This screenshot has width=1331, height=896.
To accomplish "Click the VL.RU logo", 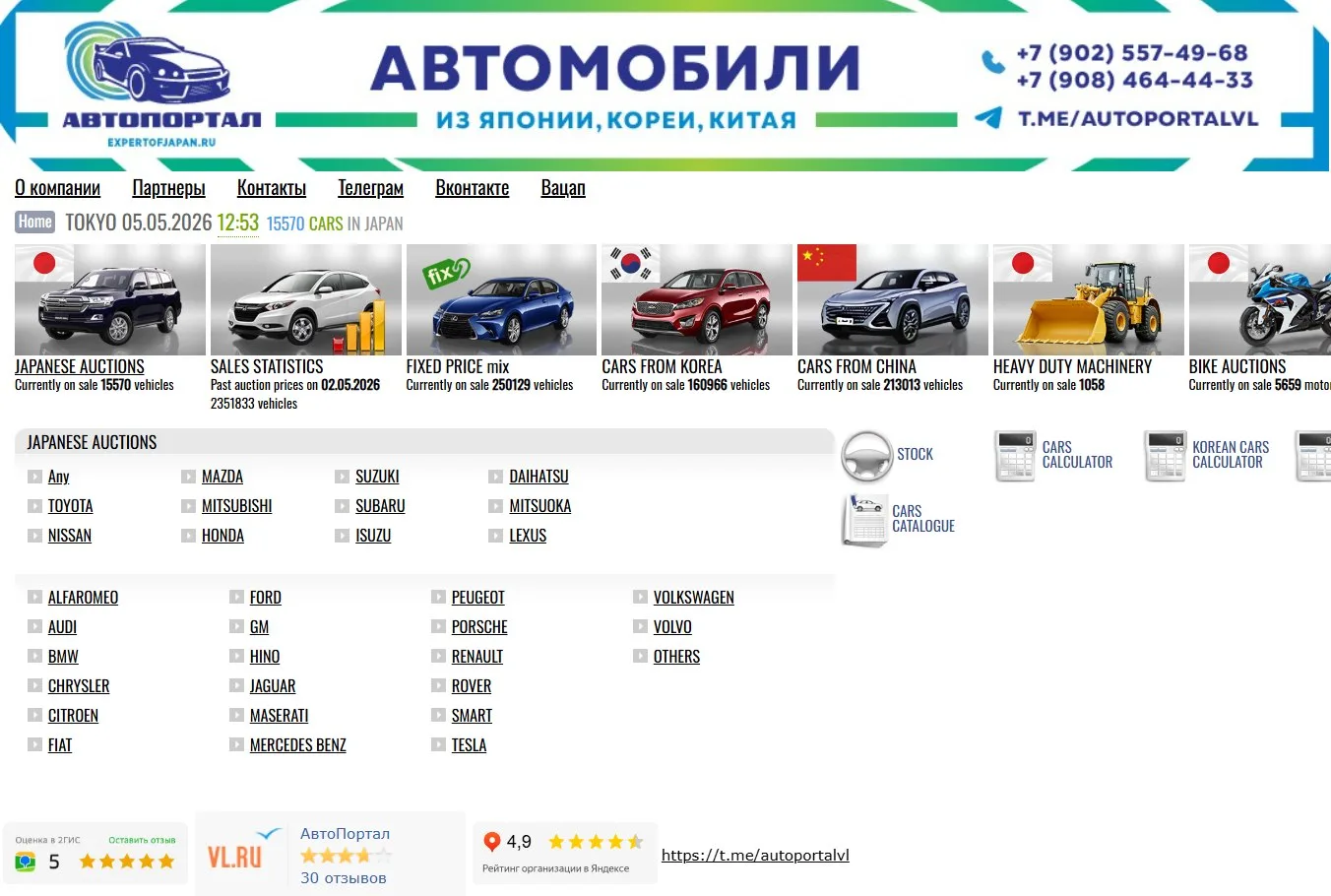I will 234,857.
